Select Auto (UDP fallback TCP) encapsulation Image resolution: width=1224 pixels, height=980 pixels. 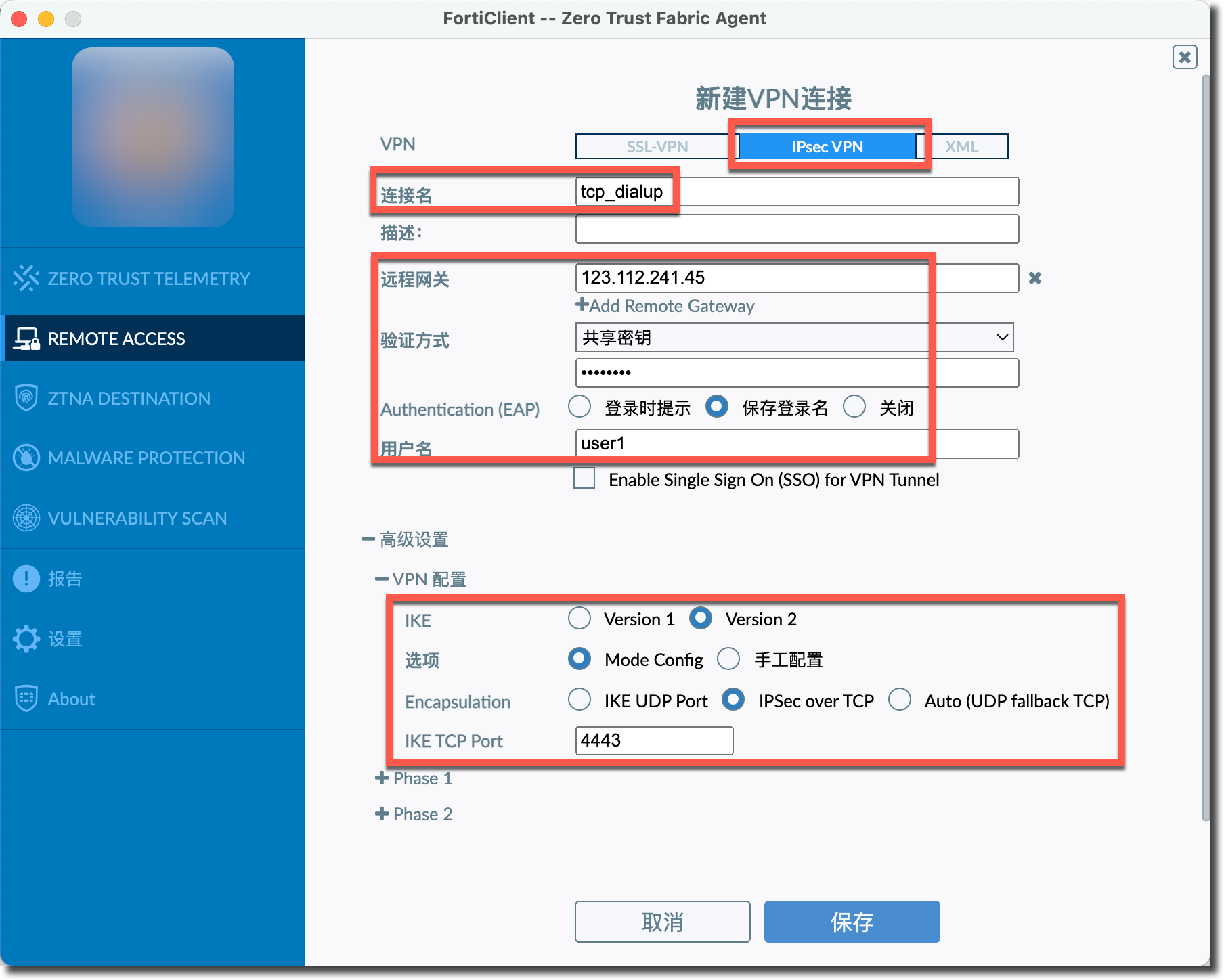coord(900,700)
